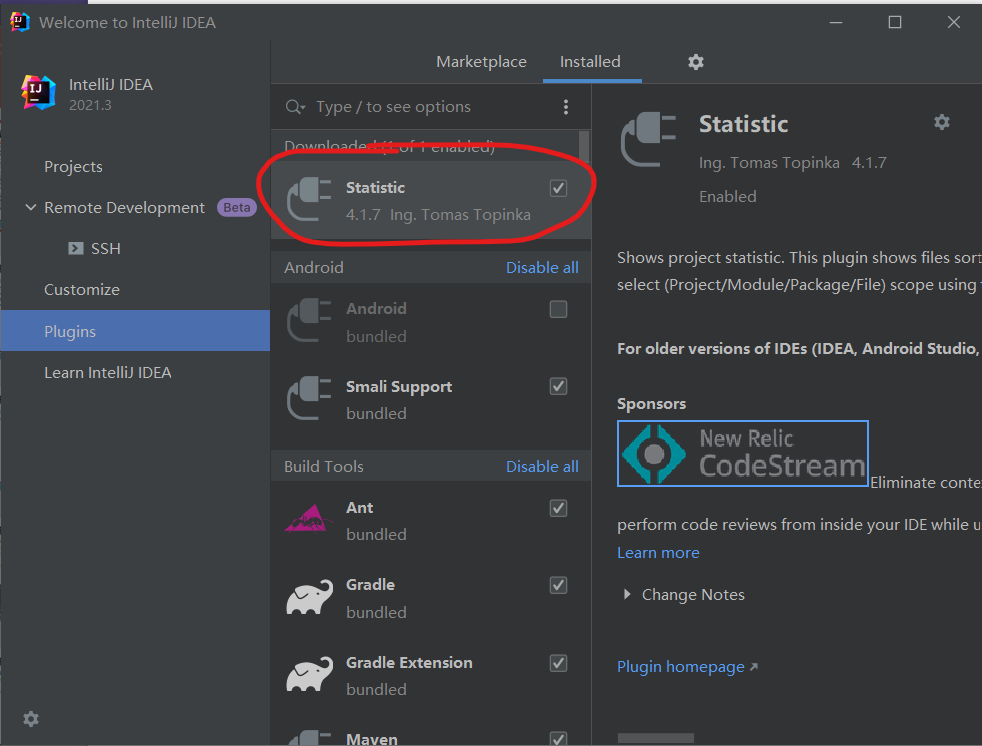Click the horizontal scrollbar in details panel
The image size is (982, 746).
[656, 738]
